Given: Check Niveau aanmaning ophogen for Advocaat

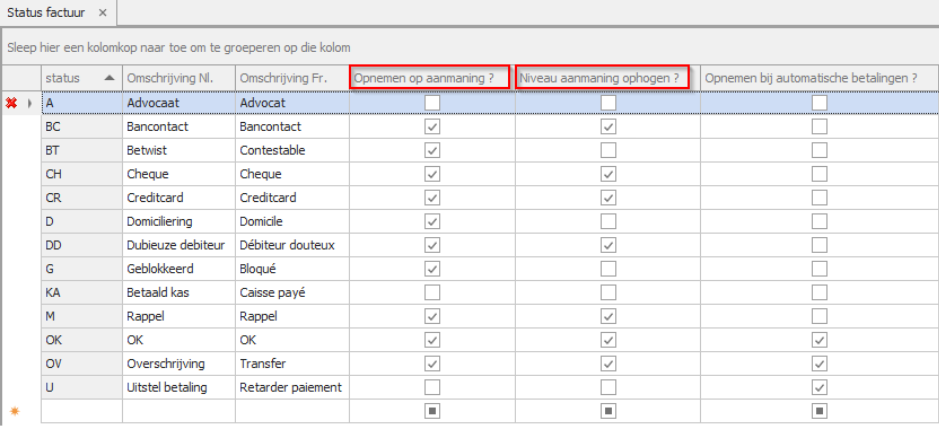Looking at the screenshot, I should tap(608, 103).
